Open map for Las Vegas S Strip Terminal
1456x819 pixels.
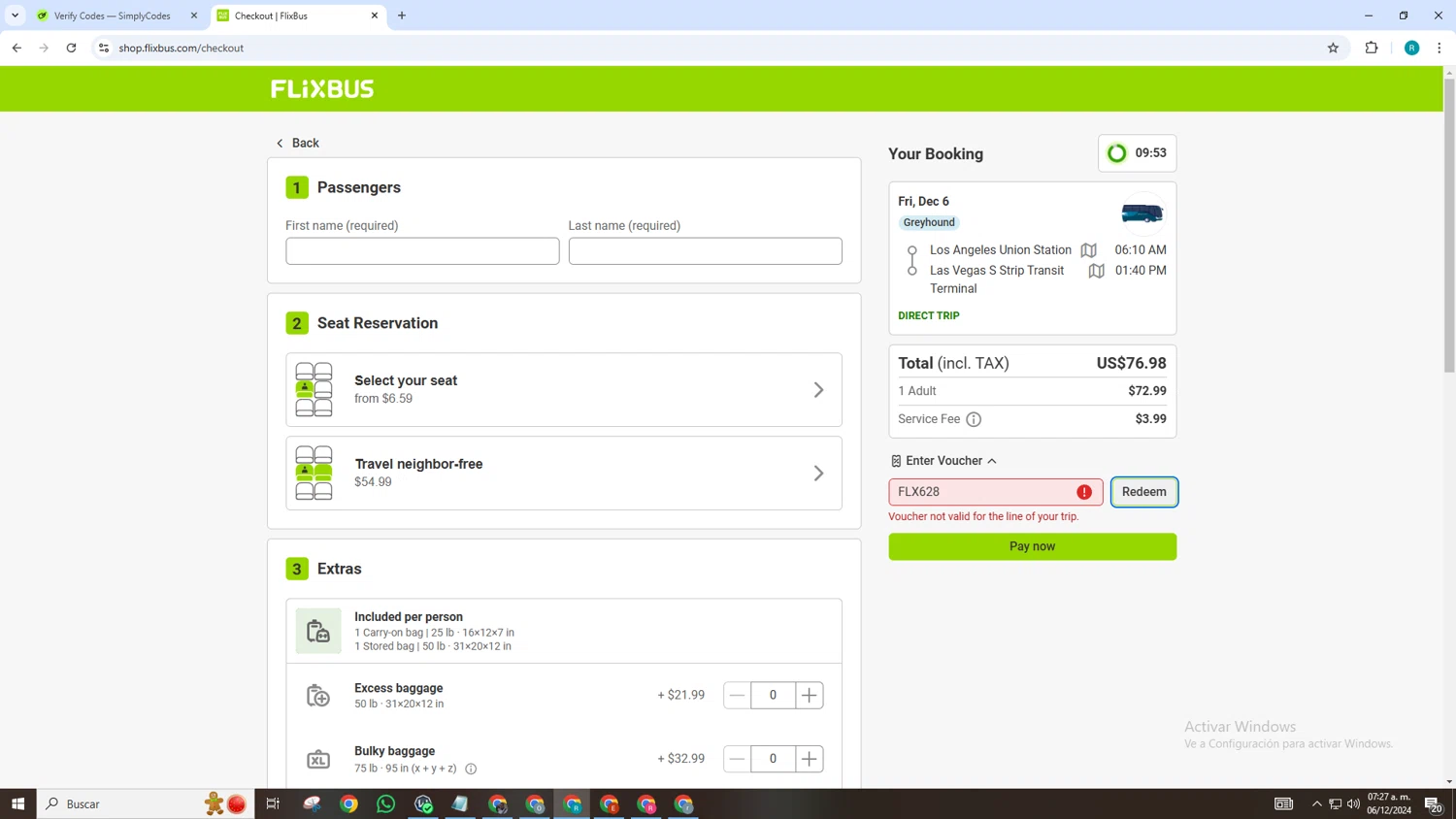[1096, 271]
